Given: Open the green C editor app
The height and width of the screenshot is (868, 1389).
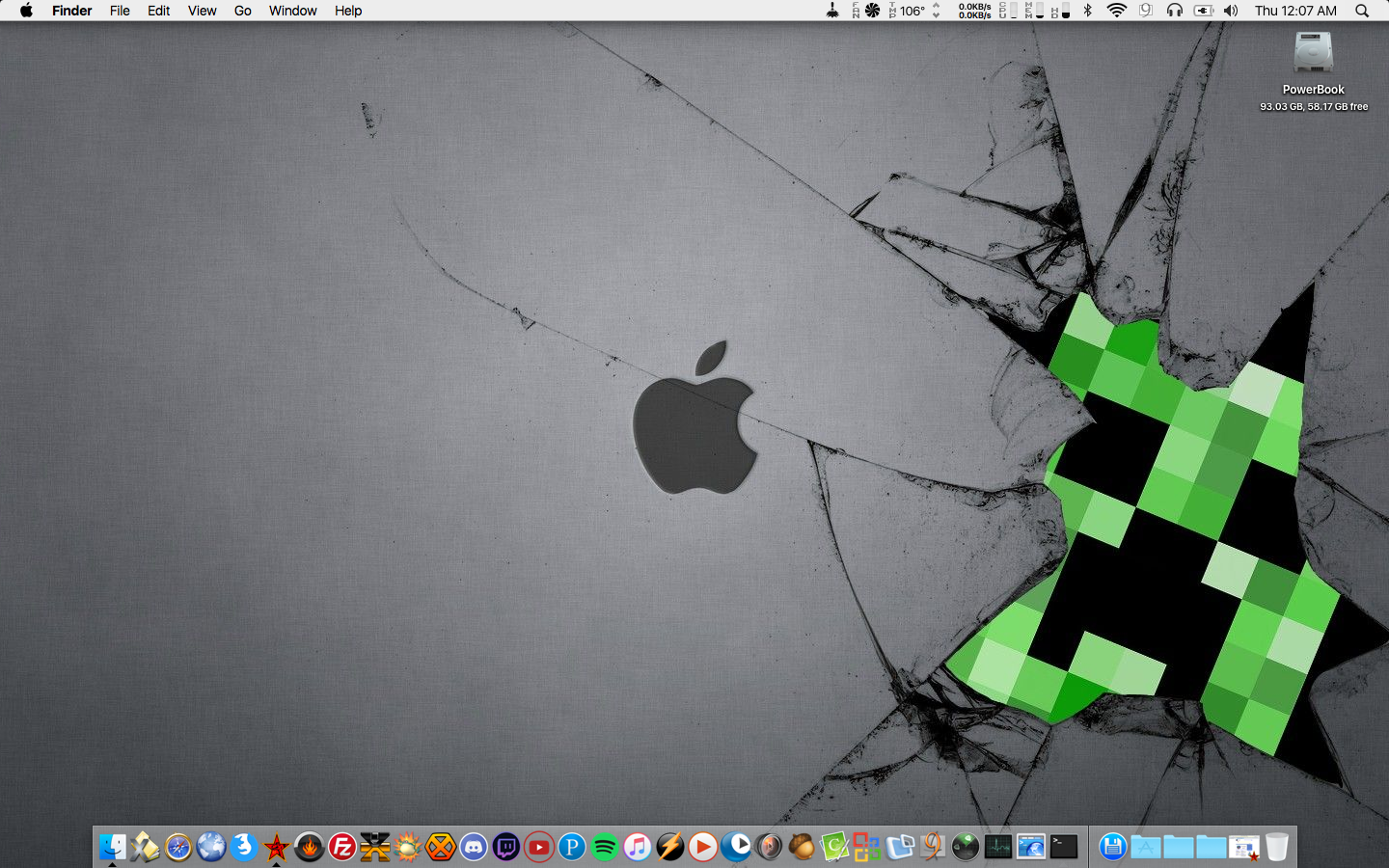Looking at the screenshot, I should [x=834, y=847].
